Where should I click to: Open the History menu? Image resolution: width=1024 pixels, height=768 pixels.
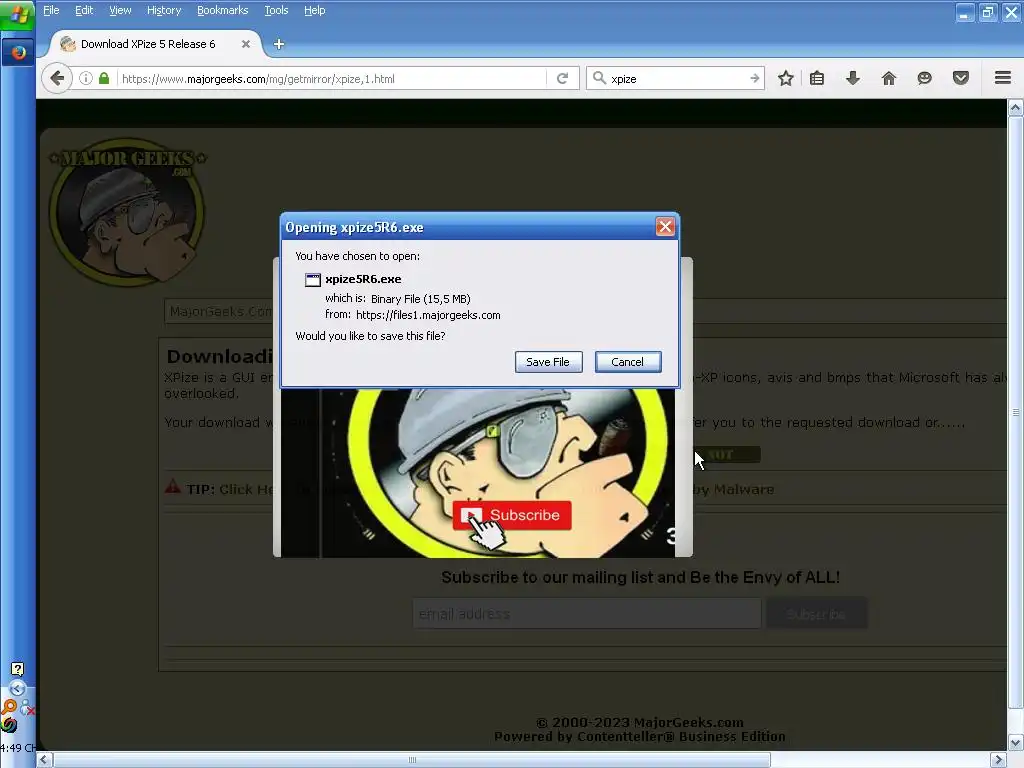(x=164, y=10)
